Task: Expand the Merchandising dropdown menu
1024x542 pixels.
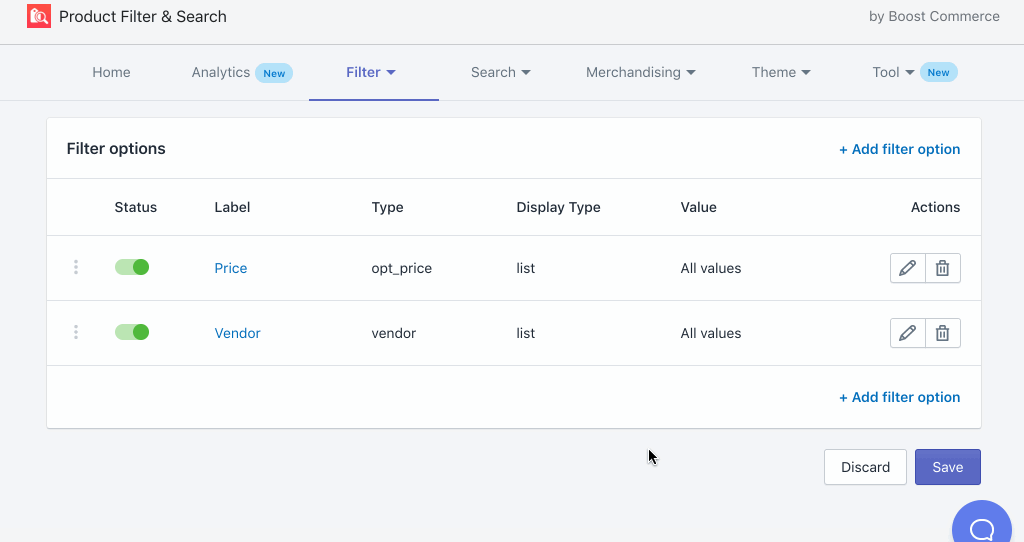Action: pos(640,72)
